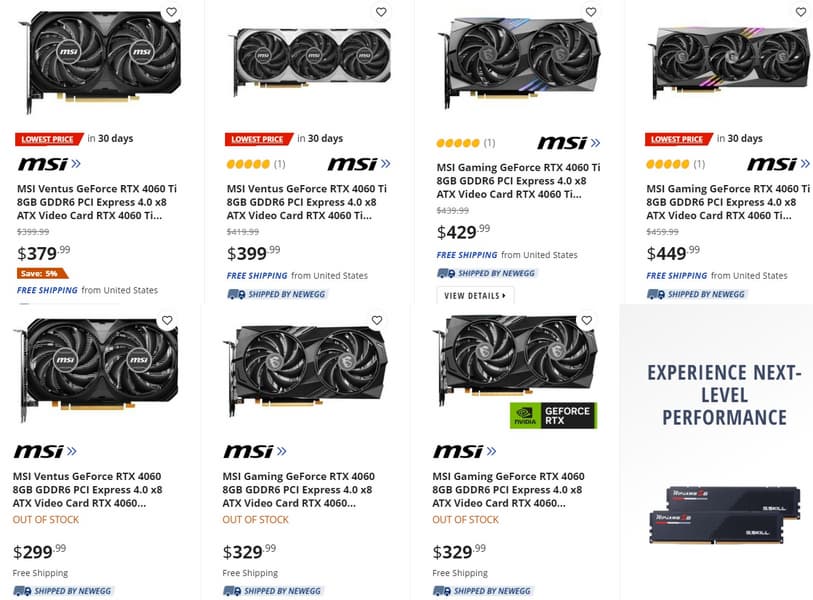This screenshot has height=600, width=813.
Task: Open the $299.99 MSI Ventus RTX 4060 title
Action: (x=88, y=489)
